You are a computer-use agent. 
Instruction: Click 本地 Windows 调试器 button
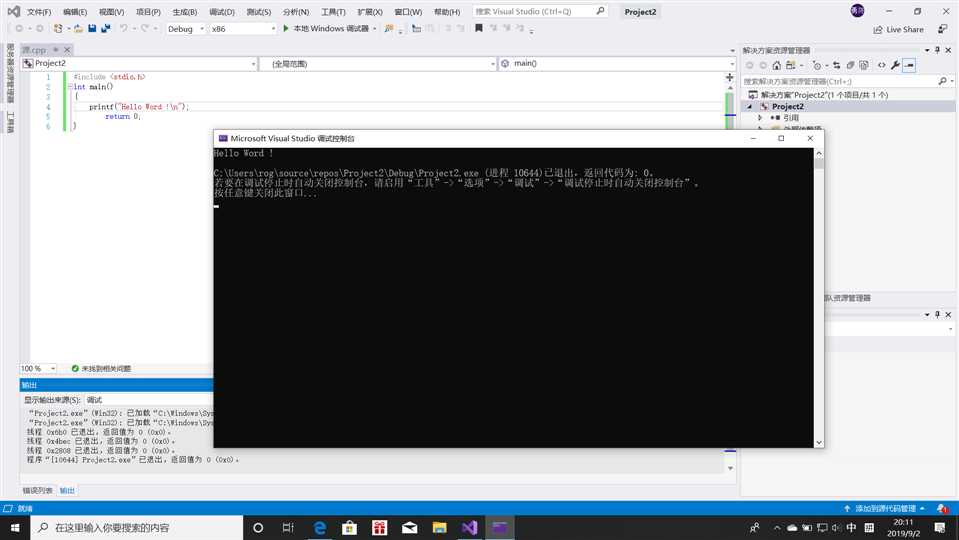point(325,29)
